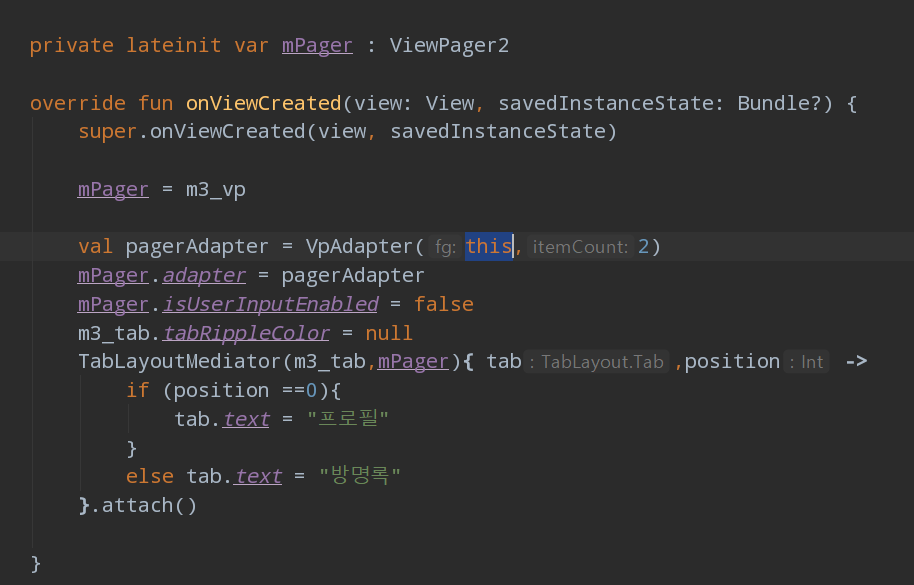Click the 'fg:' parameter inlay hint
This screenshot has width=914, height=585.
tap(445, 247)
